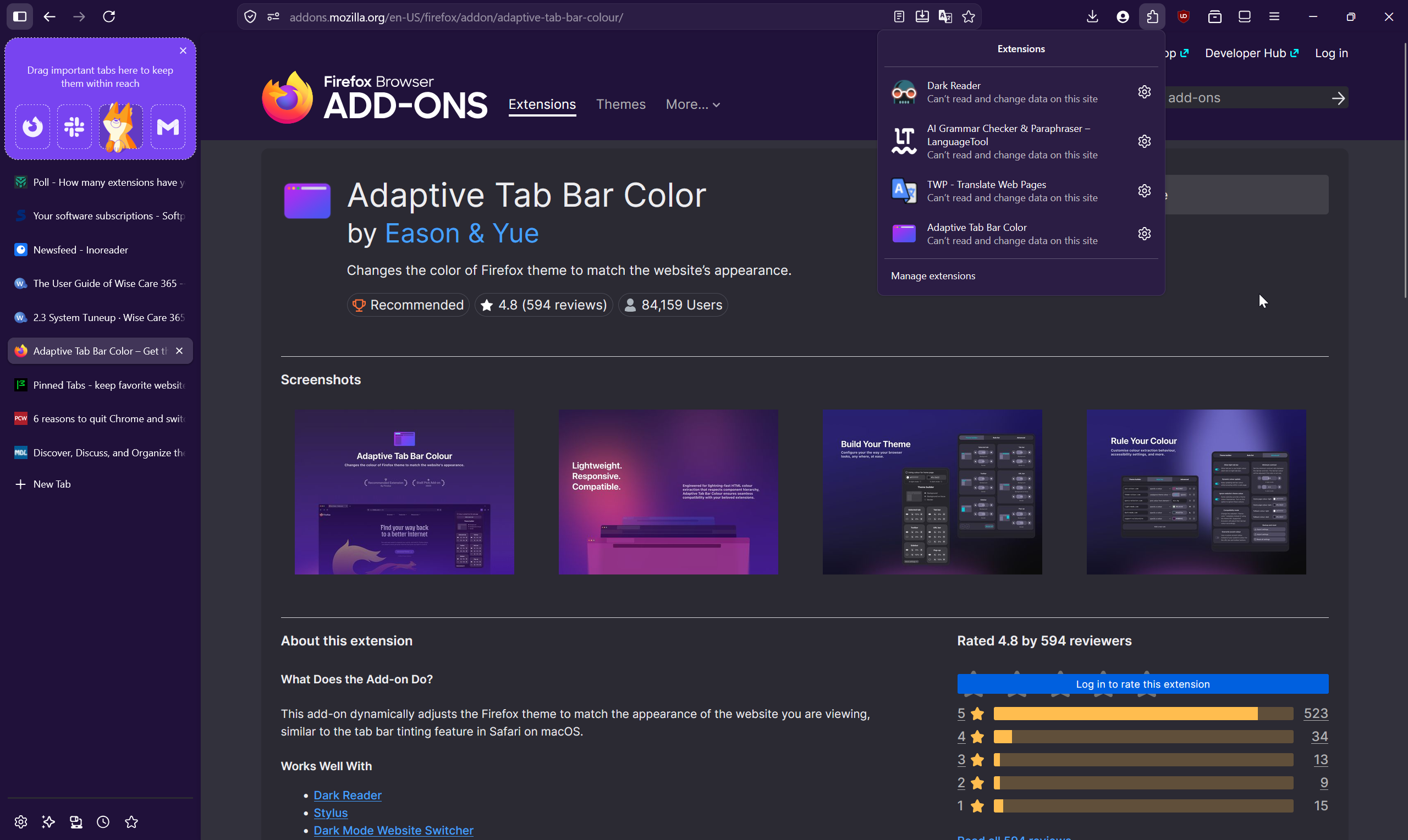
Task: Click the 523 five-star review count
Action: 1316,714
